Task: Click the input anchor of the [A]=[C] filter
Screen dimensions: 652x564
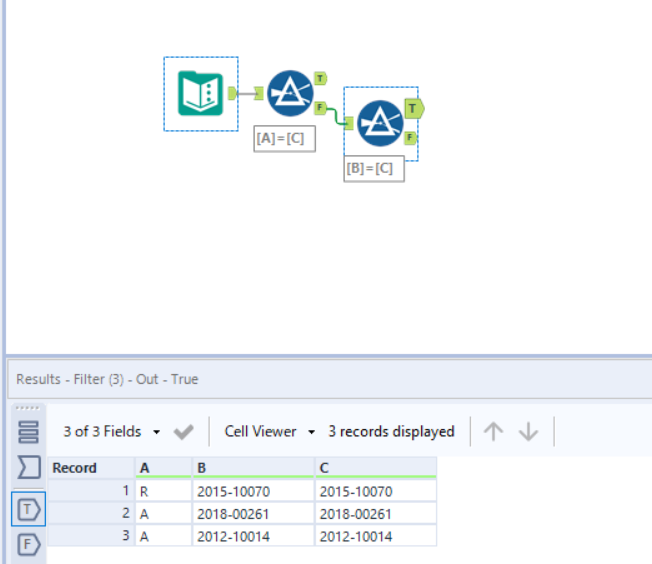Action: (259, 93)
